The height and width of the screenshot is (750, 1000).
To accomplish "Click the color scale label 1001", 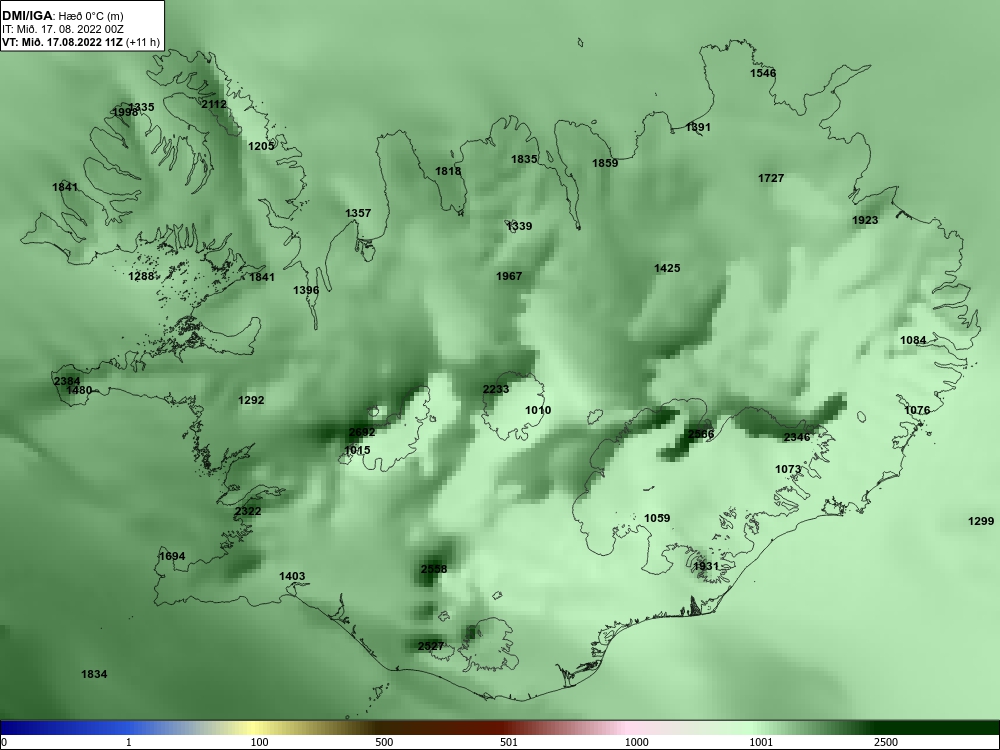I will pos(761,742).
